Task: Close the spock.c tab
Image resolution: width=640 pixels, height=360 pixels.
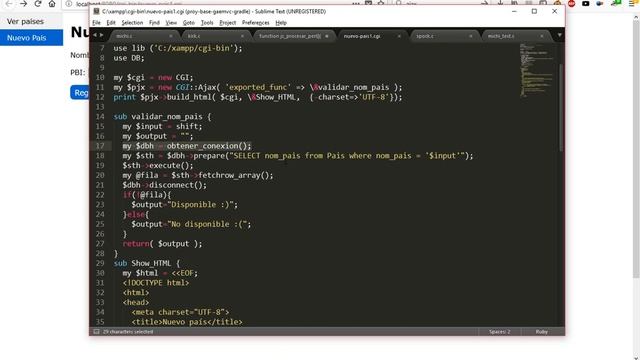Action: pos(471,36)
